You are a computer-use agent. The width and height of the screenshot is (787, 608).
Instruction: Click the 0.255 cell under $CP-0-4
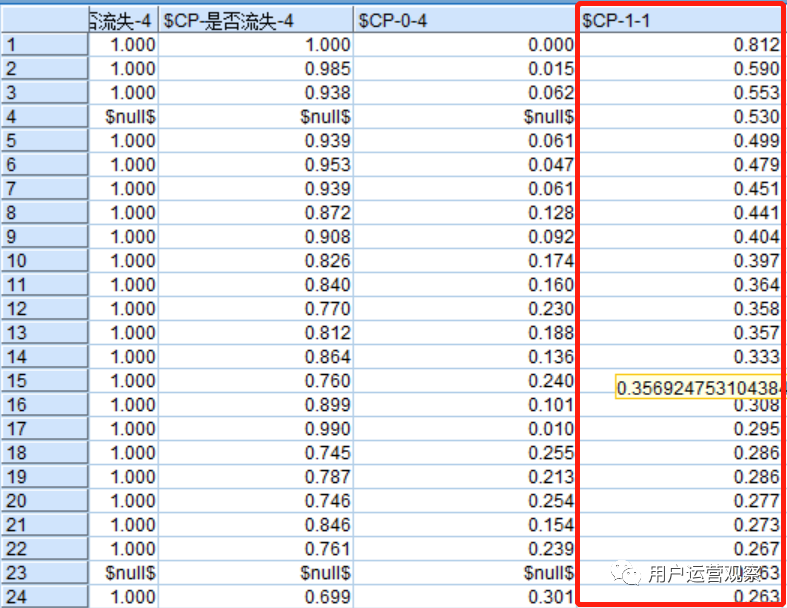[465, 453]
